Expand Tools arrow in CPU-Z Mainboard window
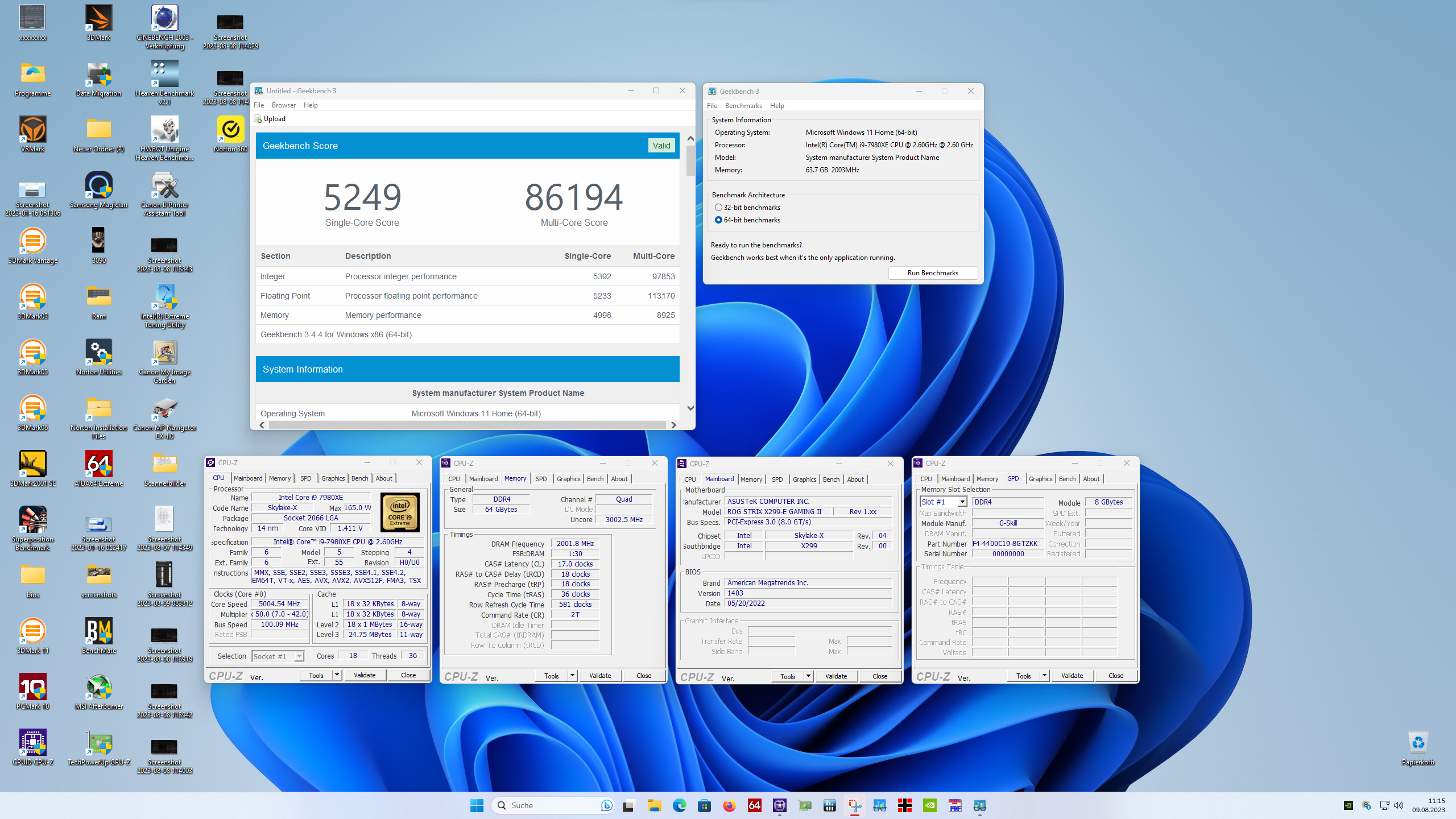The width and height of the screenshot is (1456, 819). [x=808, y=676]
